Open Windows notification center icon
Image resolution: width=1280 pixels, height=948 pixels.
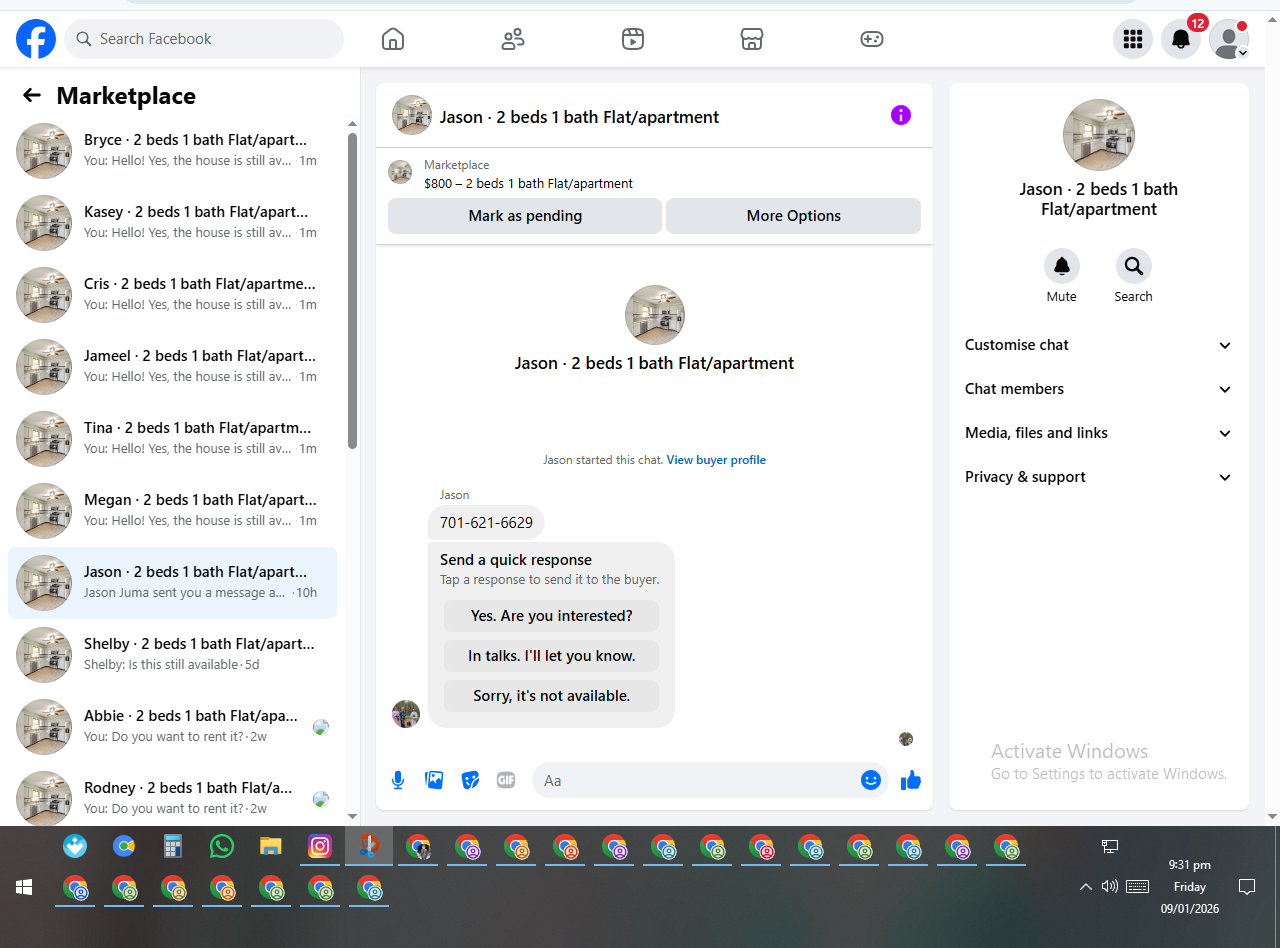click(1247, 886)
